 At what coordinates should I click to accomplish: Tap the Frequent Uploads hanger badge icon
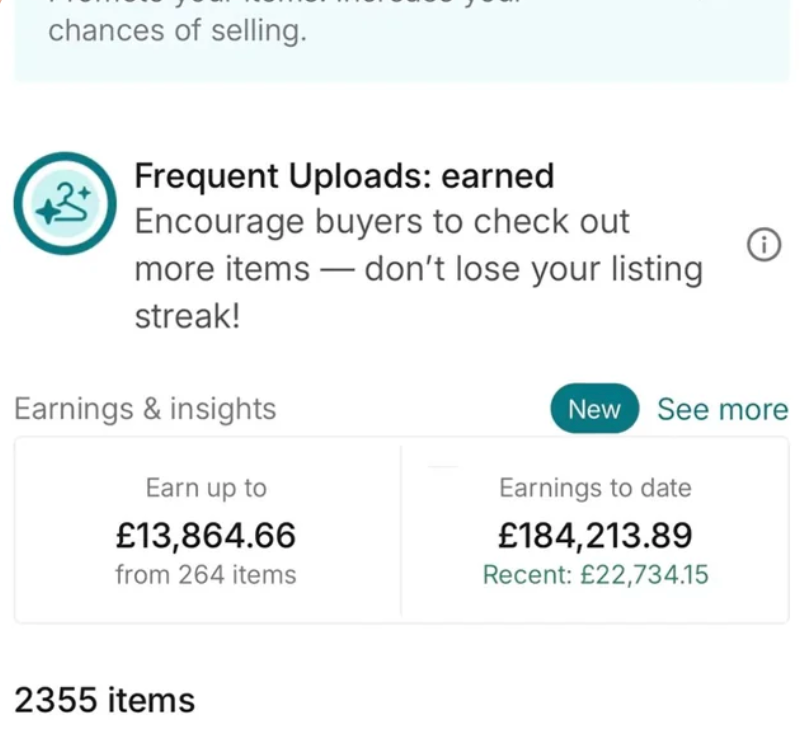click(65, 203)
